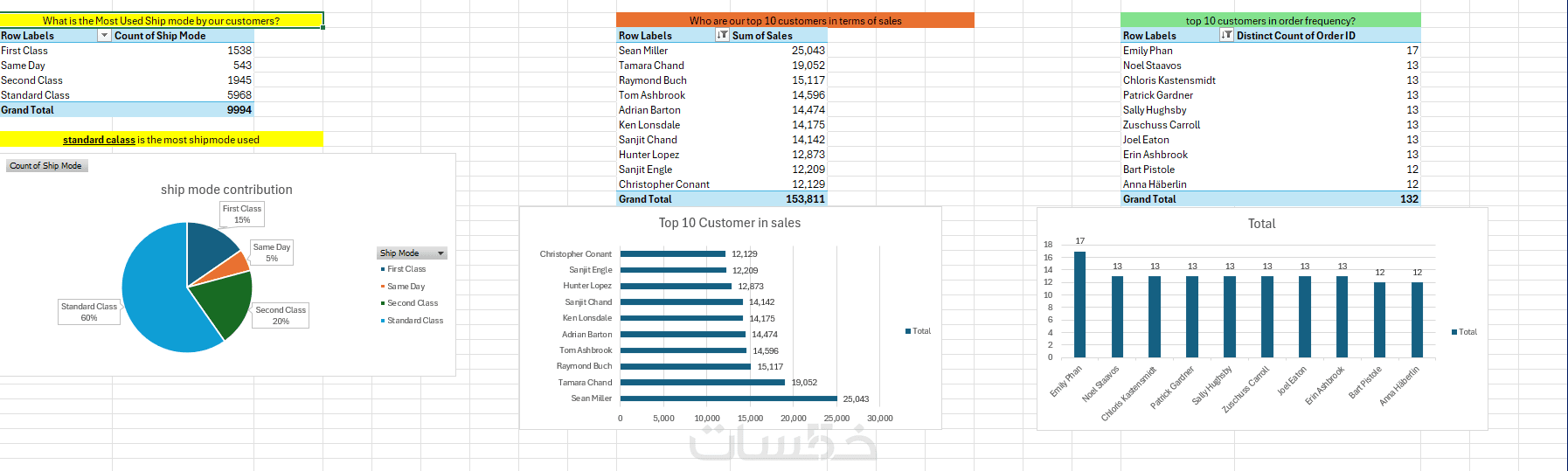
Task: Select the 'ship mode contribution' chart title
Action: click(x=226, y=190)
